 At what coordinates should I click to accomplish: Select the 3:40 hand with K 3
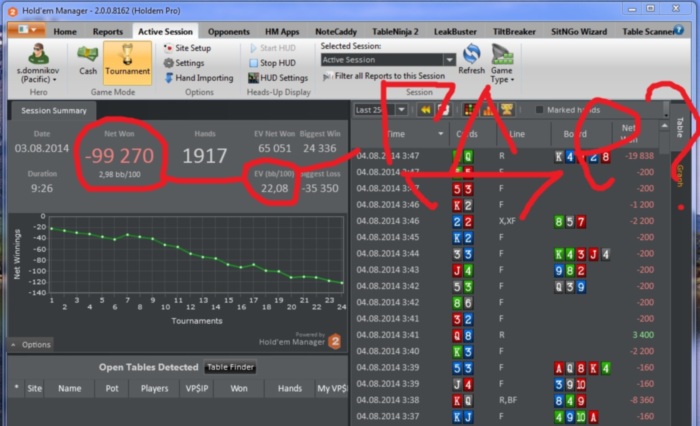point(505,351)
